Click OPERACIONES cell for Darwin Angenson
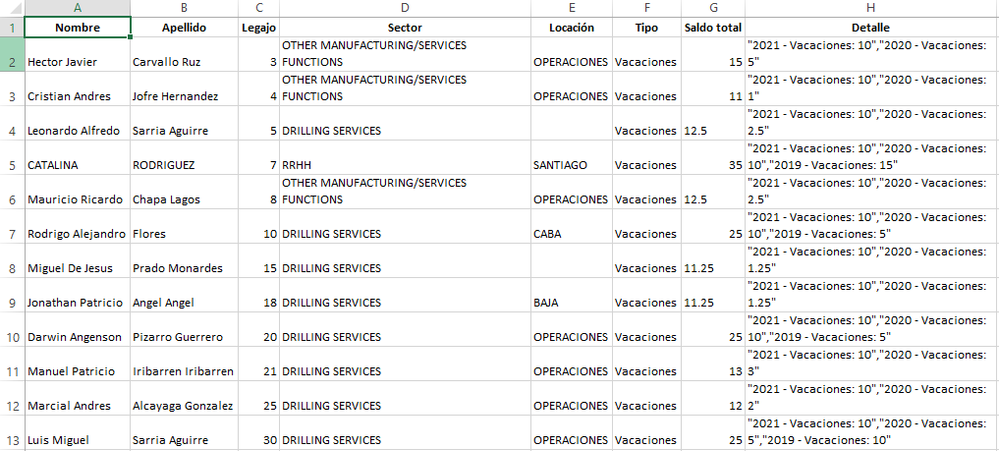The image size is (999, 451). point(571,329)
